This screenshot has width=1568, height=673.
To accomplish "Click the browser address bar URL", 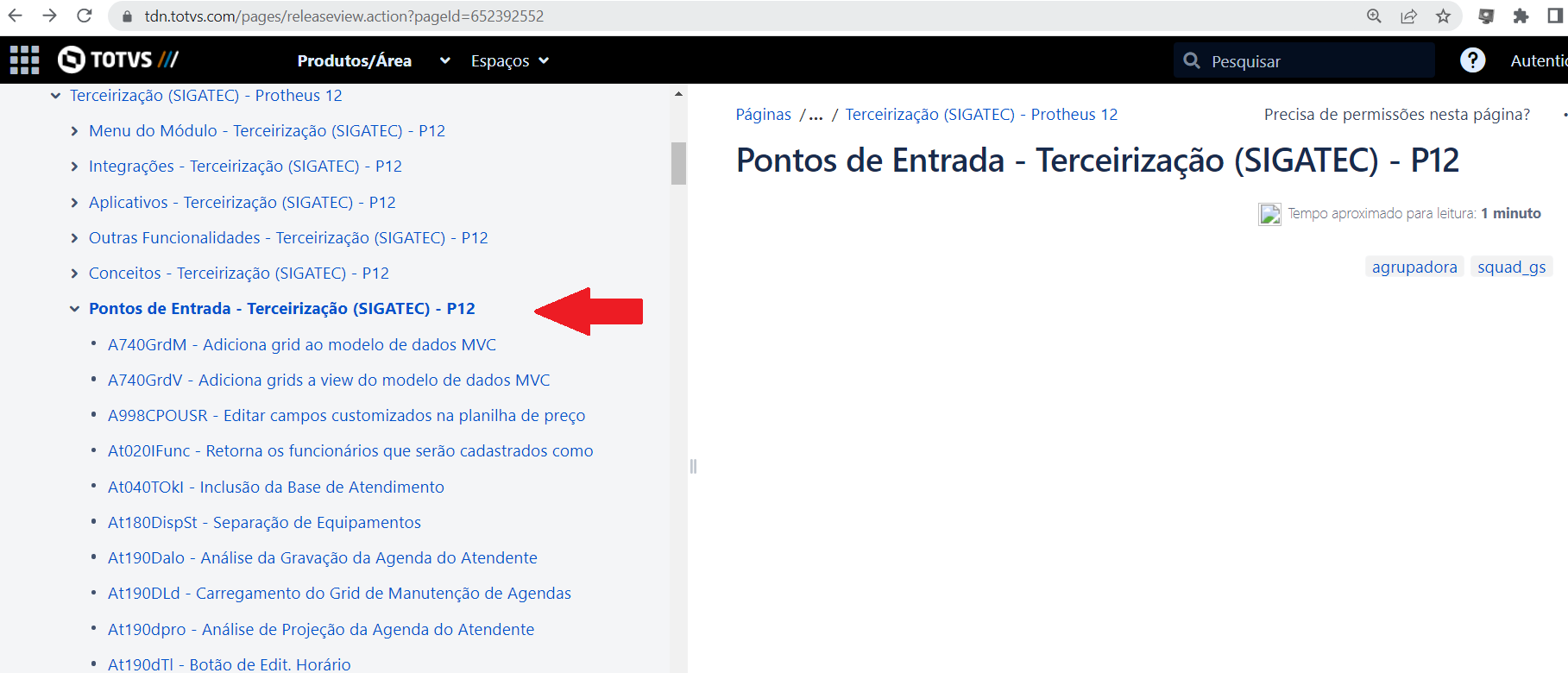I will (x=344, y=16).
